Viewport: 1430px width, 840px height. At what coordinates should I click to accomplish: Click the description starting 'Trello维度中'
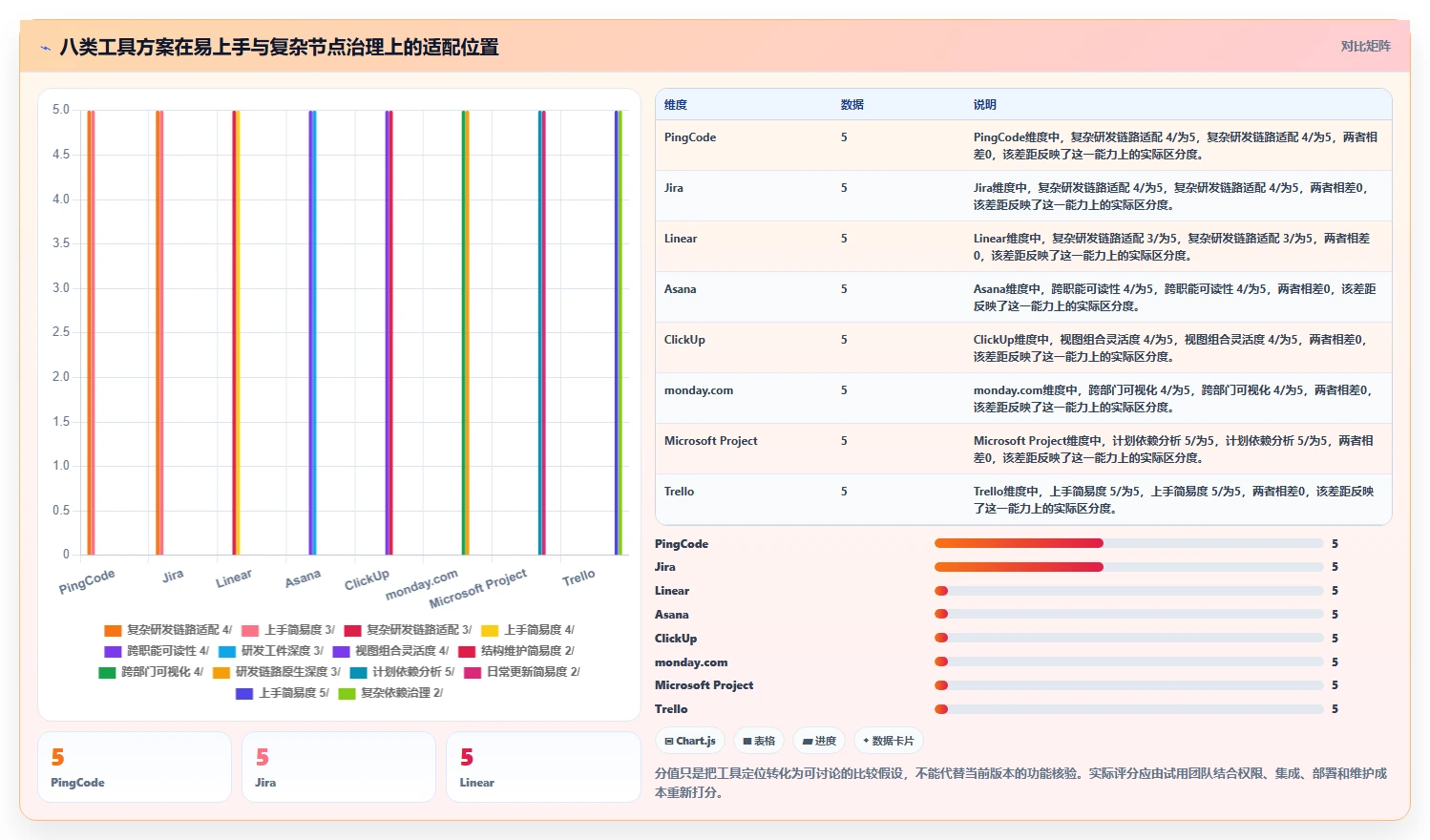point(1174,500)
